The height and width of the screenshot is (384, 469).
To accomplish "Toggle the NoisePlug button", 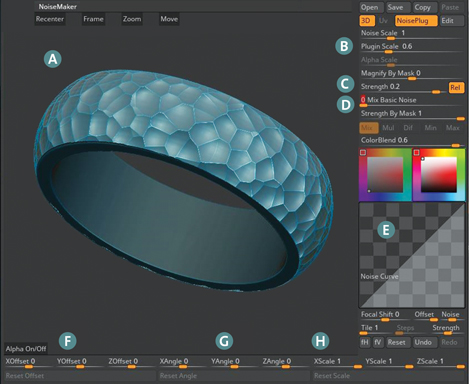I will [416, 21].
